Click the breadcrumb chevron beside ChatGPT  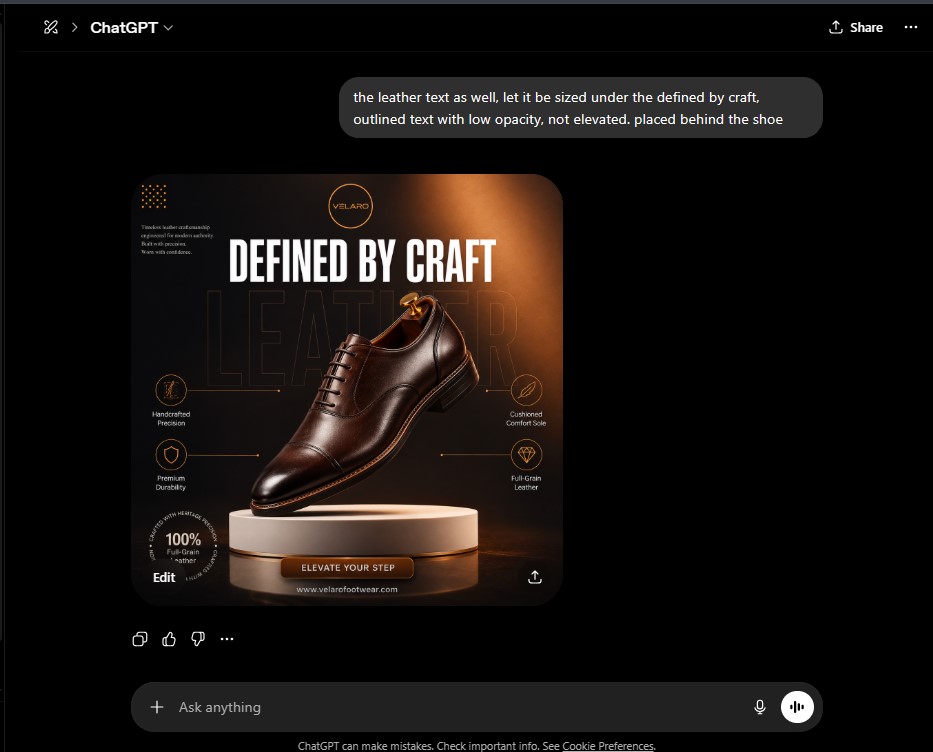coord(74,27)
